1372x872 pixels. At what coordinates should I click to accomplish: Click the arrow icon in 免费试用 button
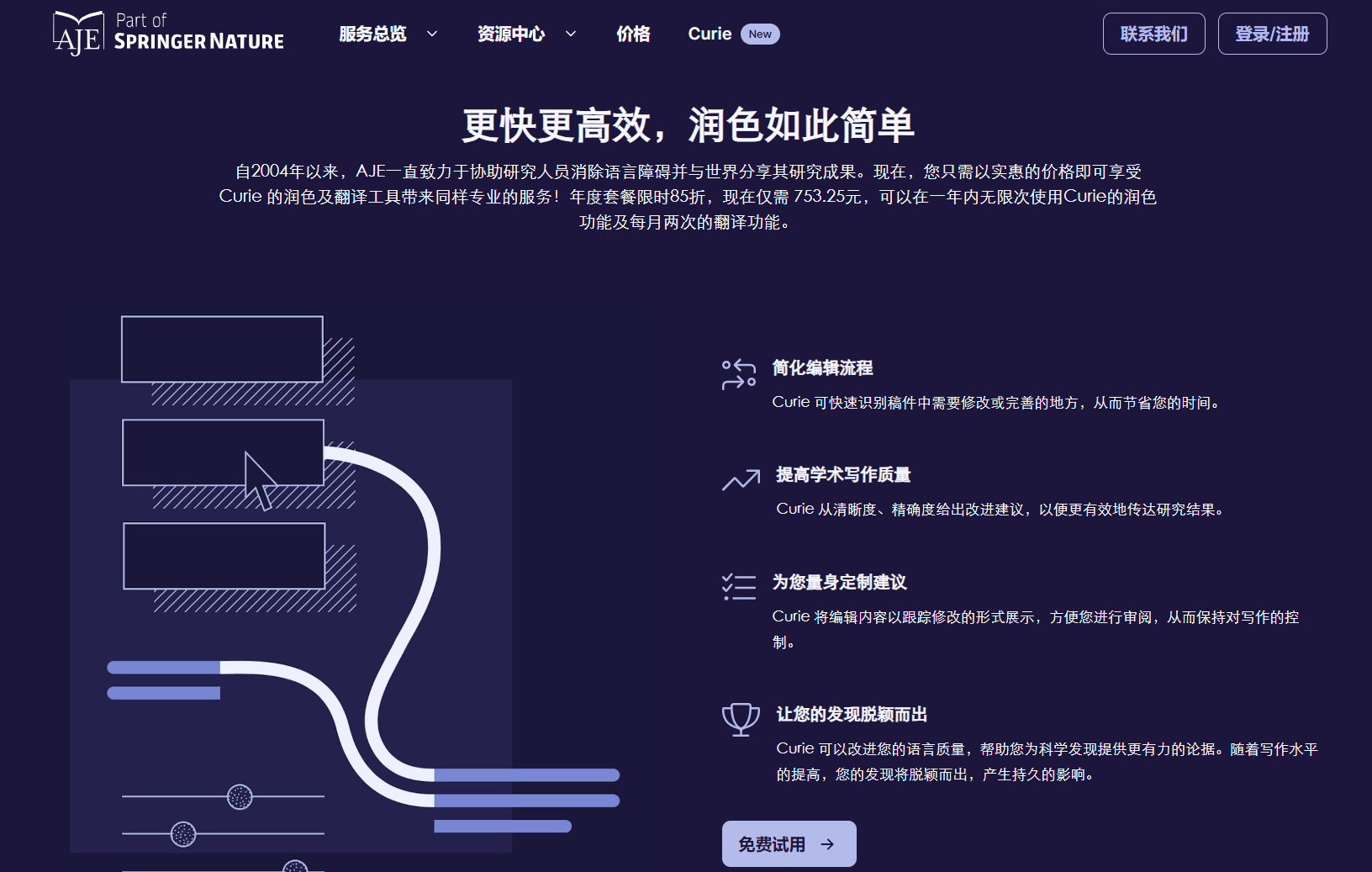pyautogui.click(x=827, y=844)
